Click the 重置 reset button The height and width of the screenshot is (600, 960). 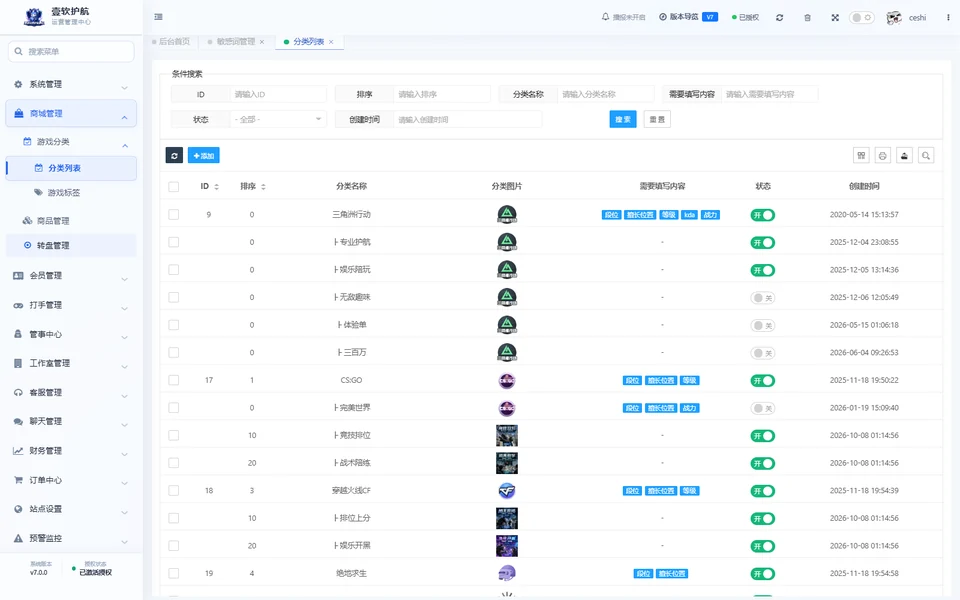658,119
